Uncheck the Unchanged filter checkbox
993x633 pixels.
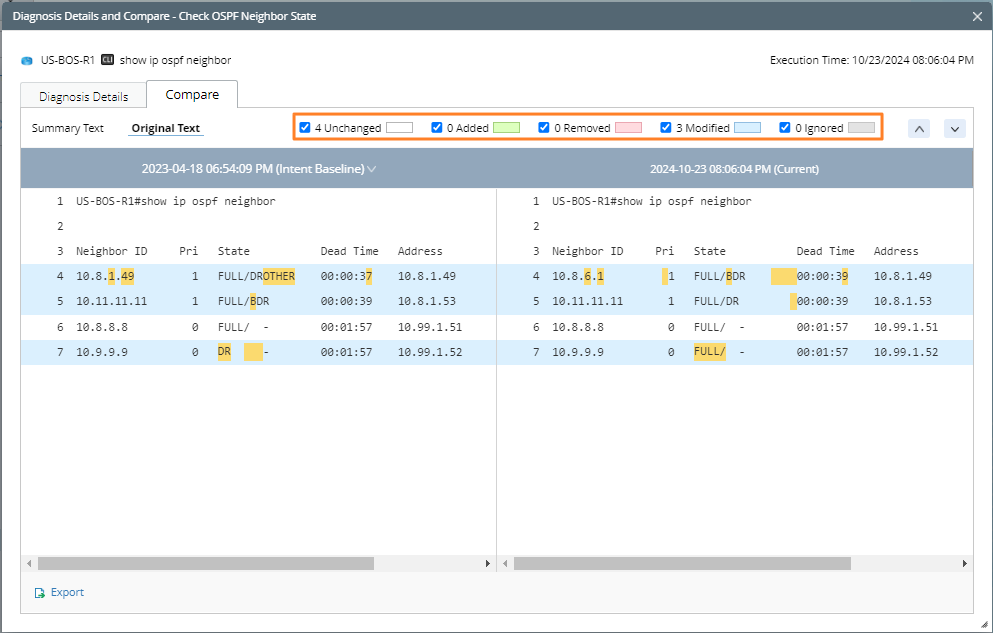[x=306, y=128]
